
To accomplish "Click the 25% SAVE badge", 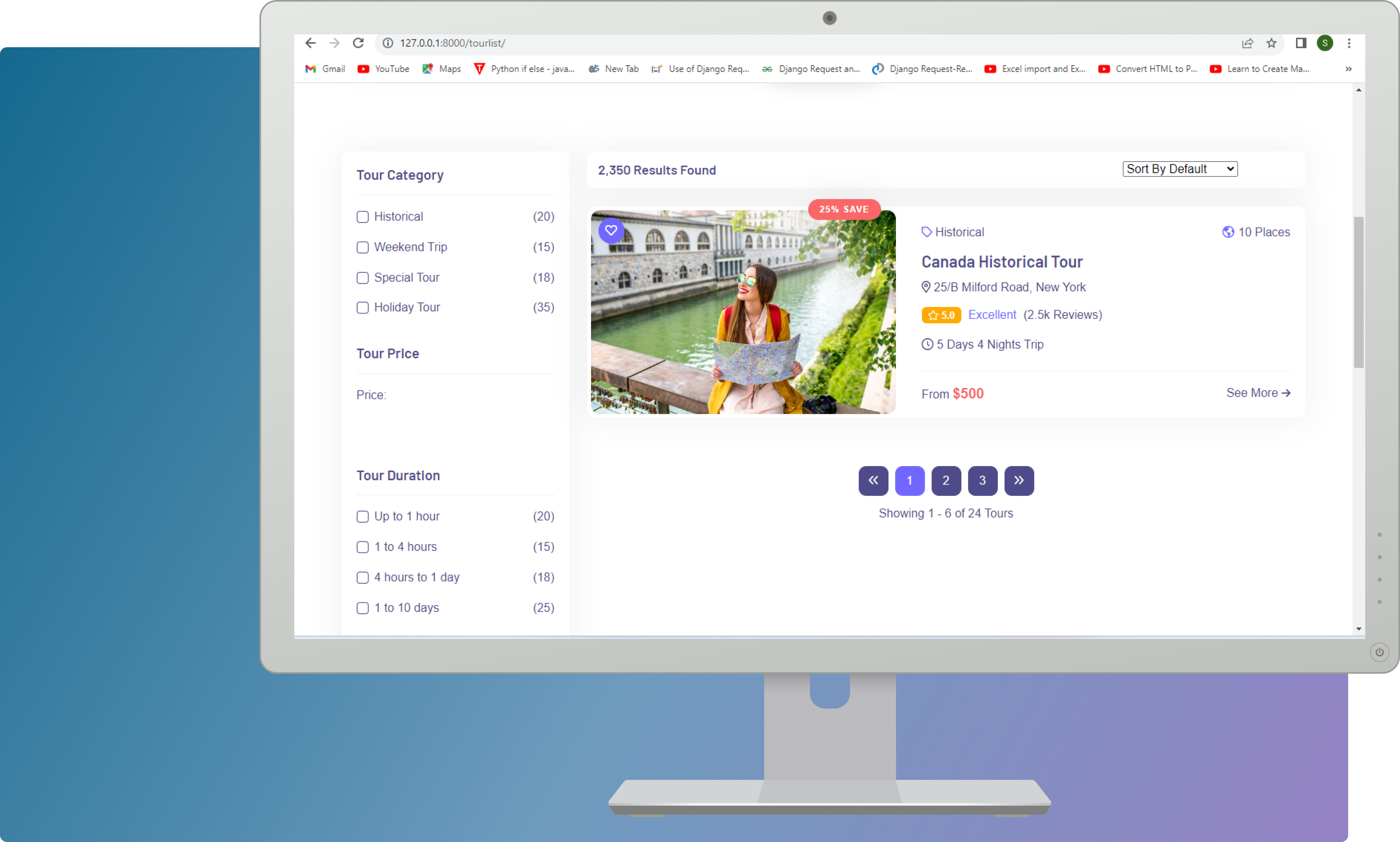I will [x=844, y=209].
